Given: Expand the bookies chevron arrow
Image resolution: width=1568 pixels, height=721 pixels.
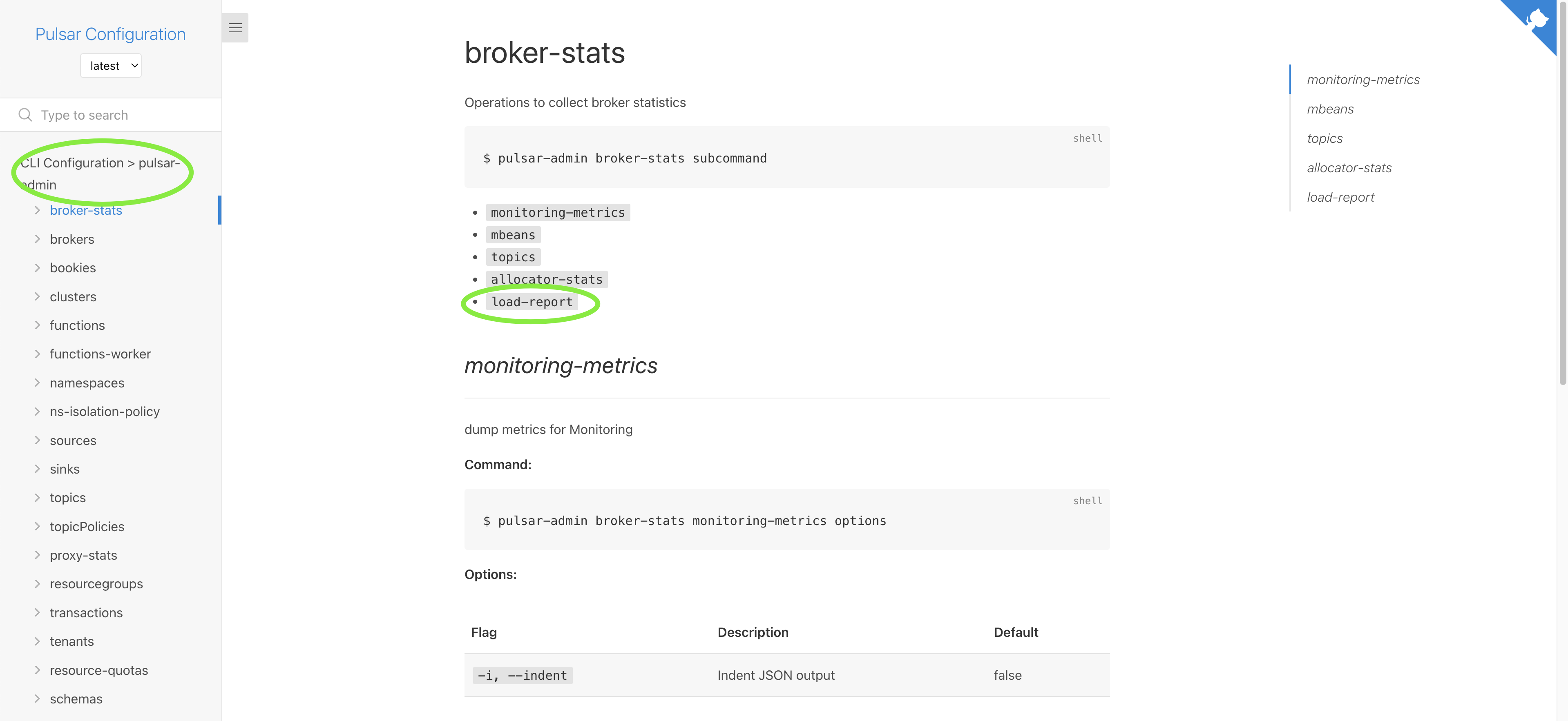Looking at the screenshot, I should 37,268.
